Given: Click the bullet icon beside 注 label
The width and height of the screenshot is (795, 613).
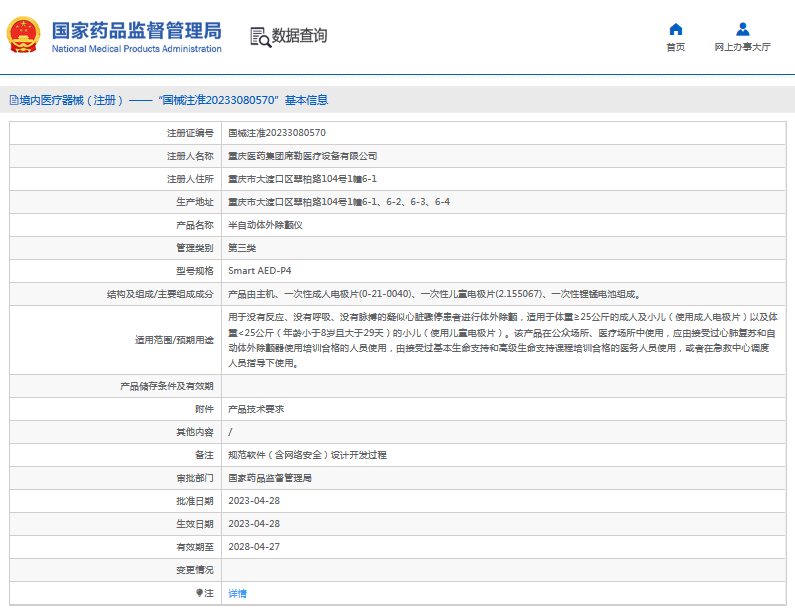Looking at the screenshot, I should click(199, 592).
